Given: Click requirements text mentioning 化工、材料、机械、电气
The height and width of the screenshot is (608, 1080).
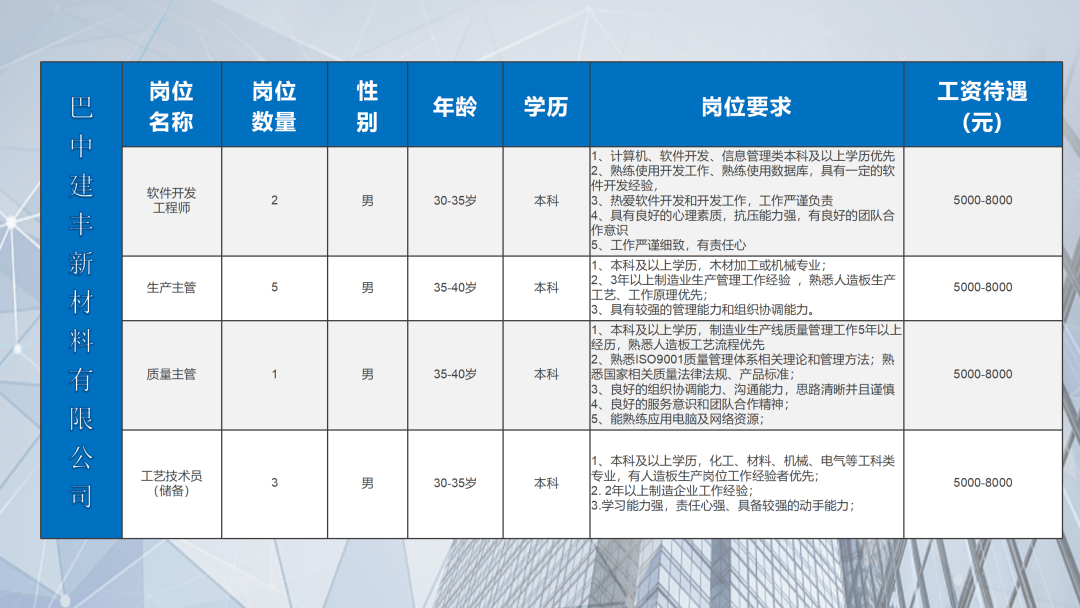Looking at the screenshot, I should coord(744,483).
